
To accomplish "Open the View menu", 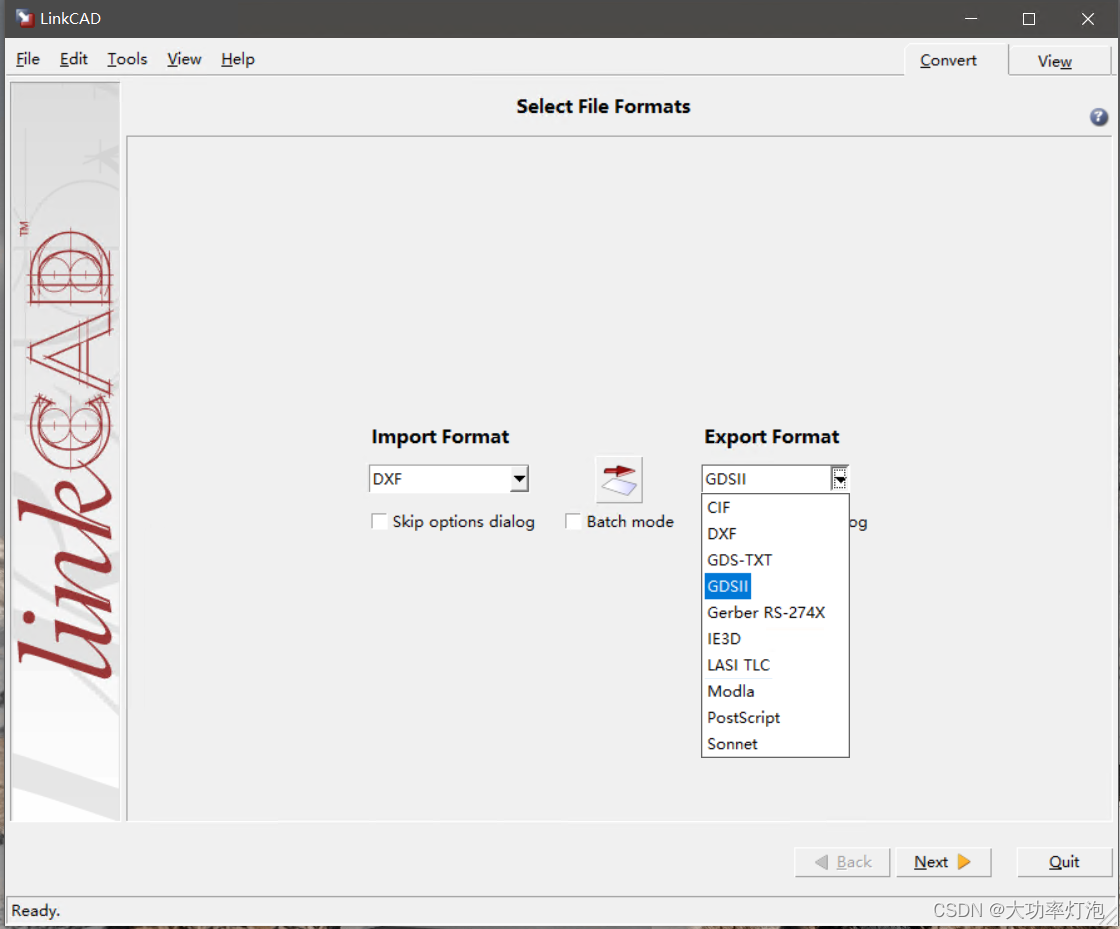I will coord(184,59).
